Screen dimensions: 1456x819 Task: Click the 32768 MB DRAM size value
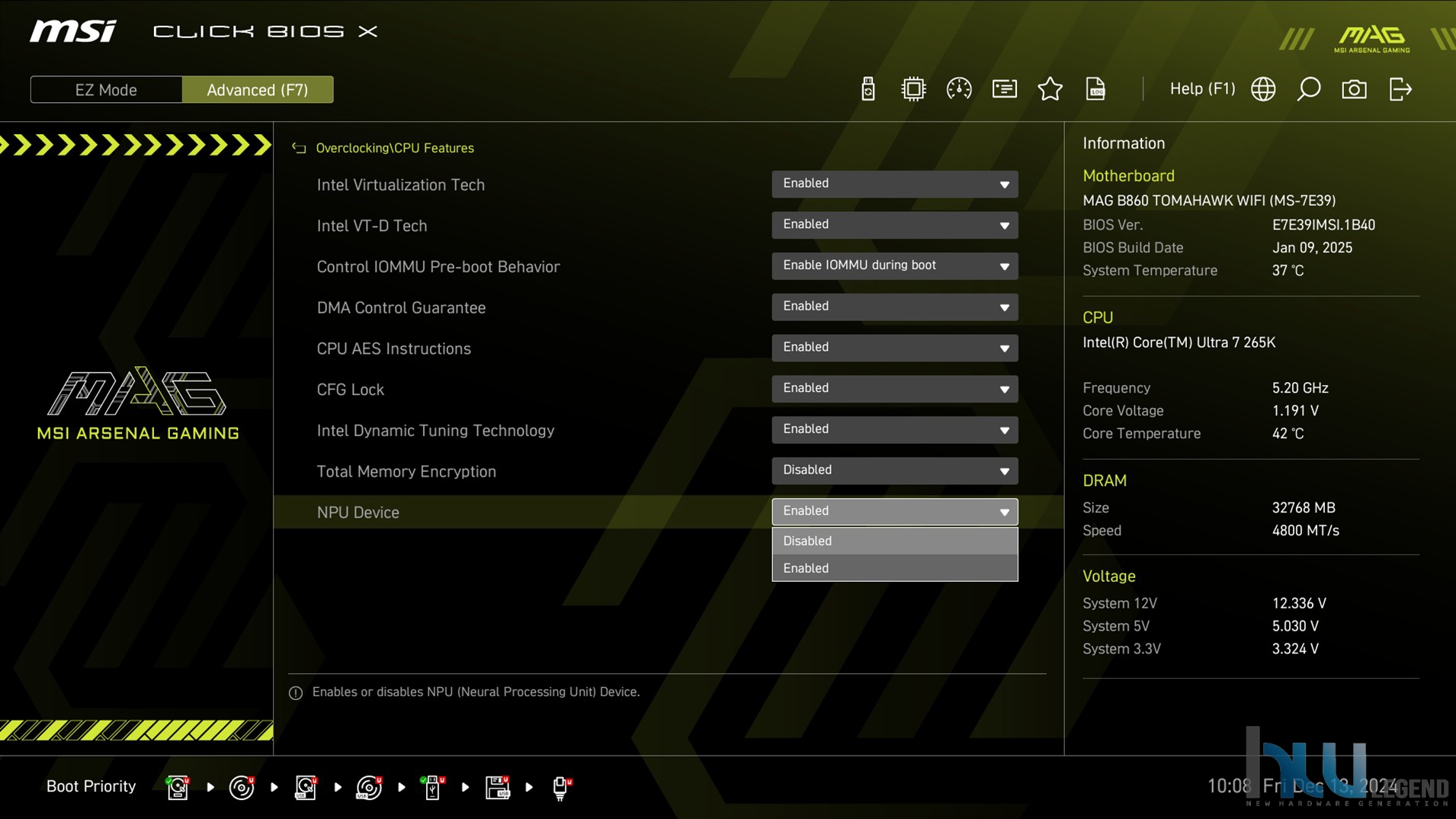(x=1304, y=508)
